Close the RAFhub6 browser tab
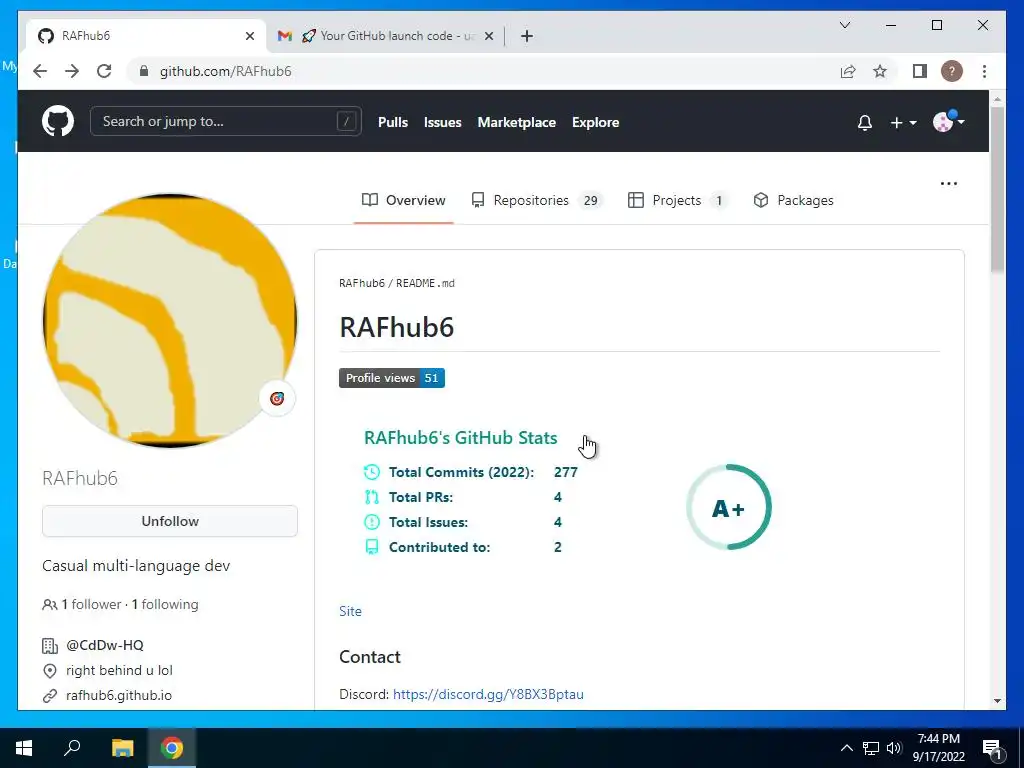Image resolution: width=1024 pixels, height=768 pixels. (249, 36)
